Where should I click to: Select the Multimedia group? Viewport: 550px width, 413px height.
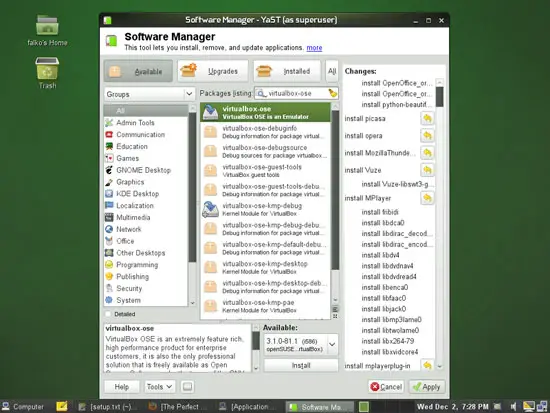(146, 217)
